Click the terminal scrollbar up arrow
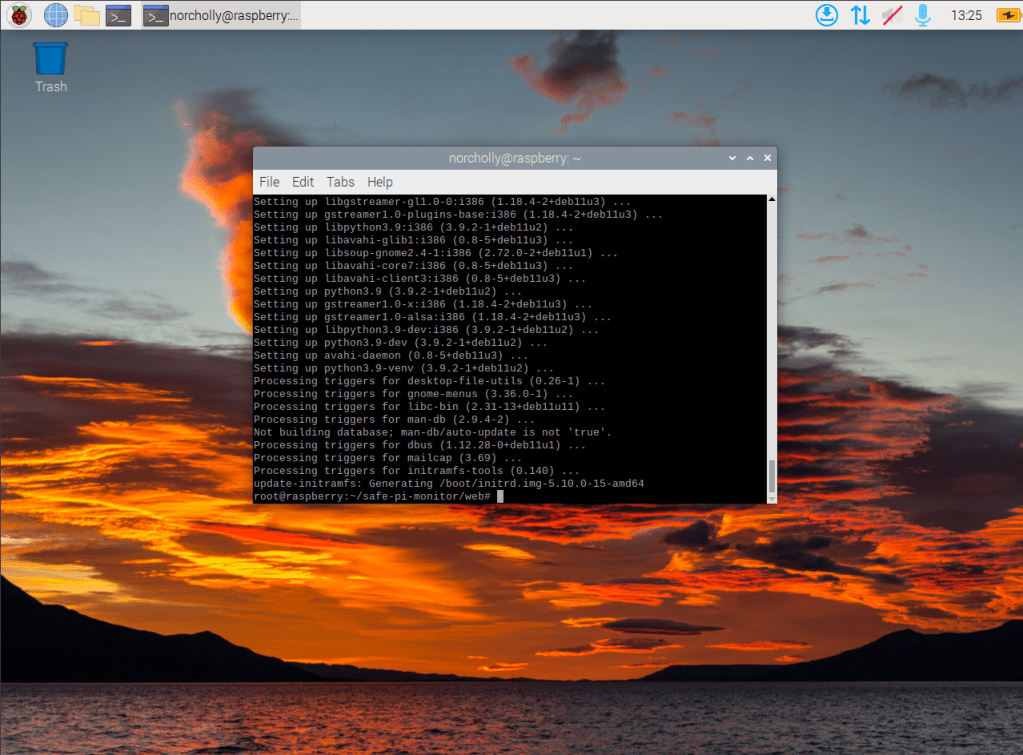Screen dimensions: 1023x755 click(x=771, y=200)
